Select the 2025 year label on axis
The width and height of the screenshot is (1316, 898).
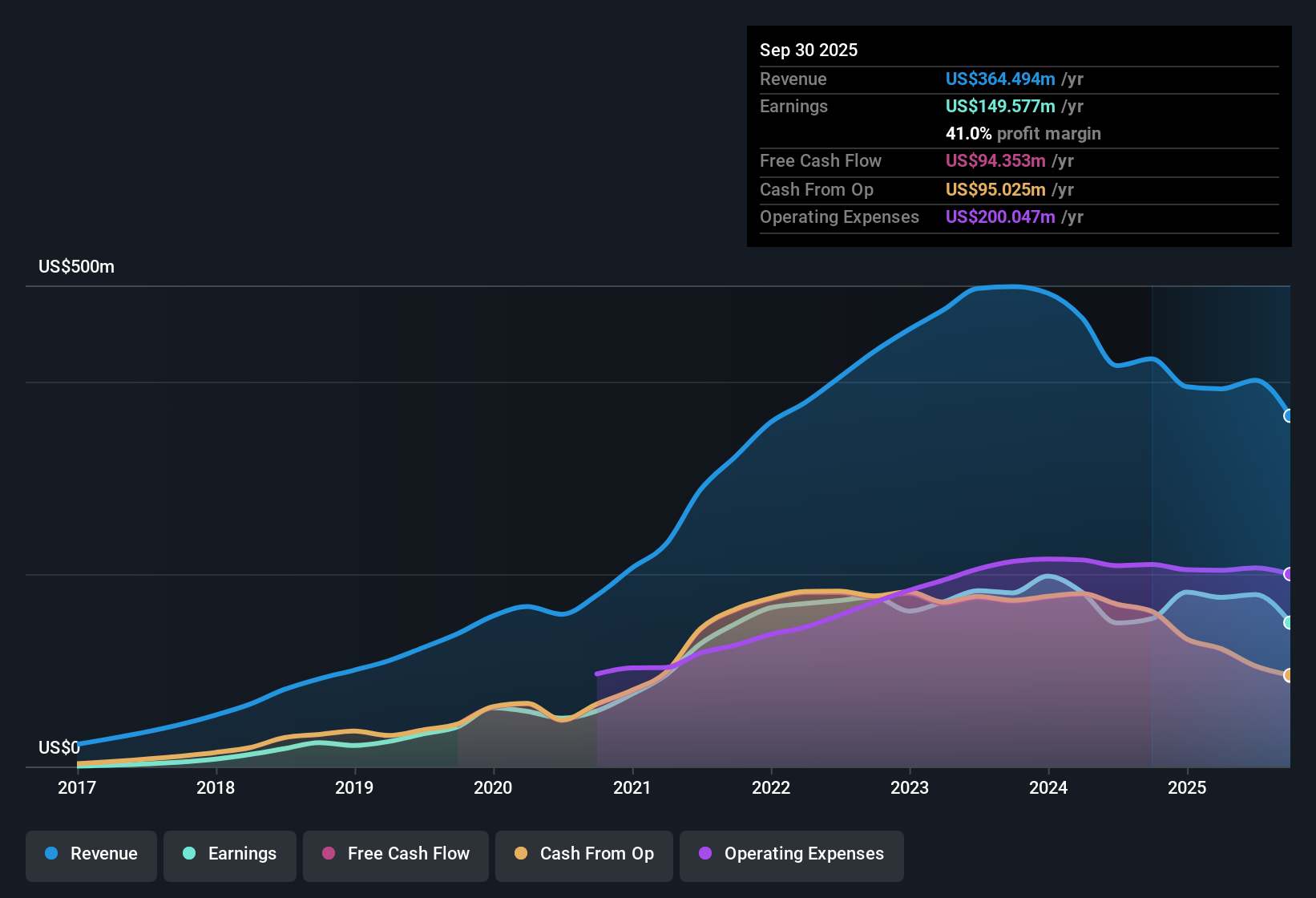[x=1189, y=788]
